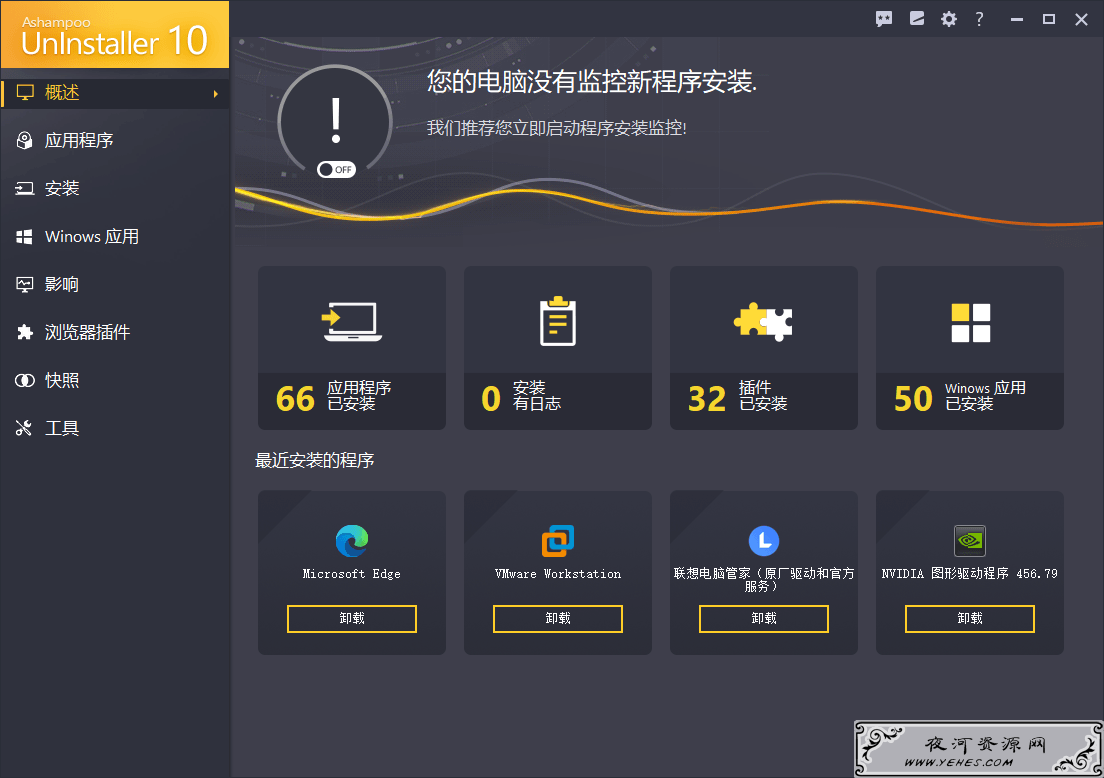Open help via the question mark icon
Image resolution: width=1104 pixels, height=778 pixels.
[979, 19]
